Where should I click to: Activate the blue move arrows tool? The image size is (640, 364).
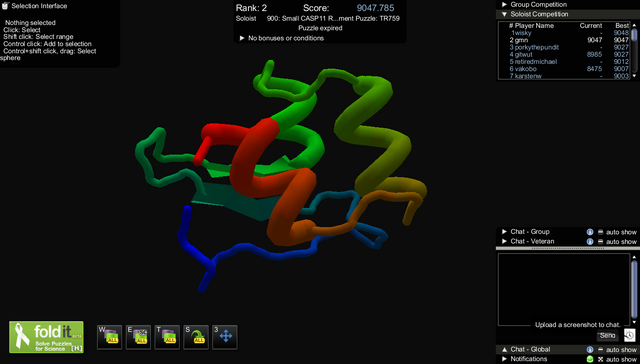225,337
